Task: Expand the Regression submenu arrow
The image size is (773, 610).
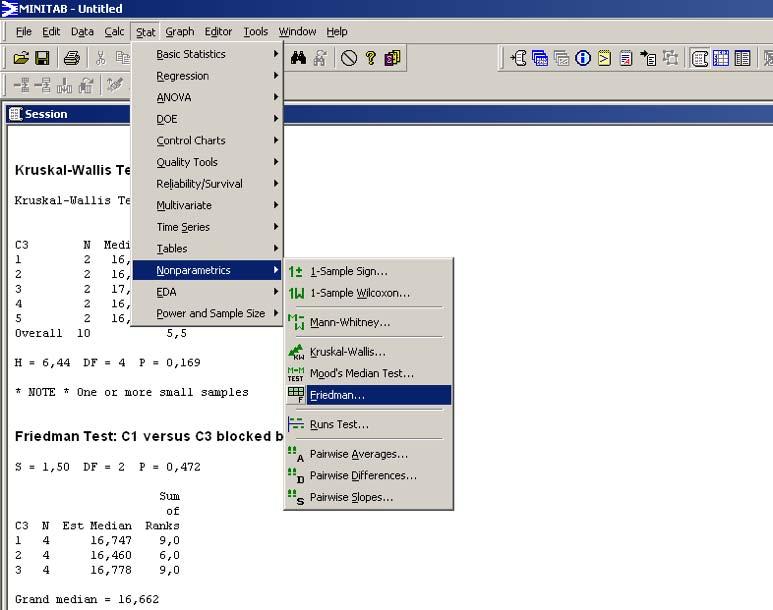Action: tap(276, 75)
